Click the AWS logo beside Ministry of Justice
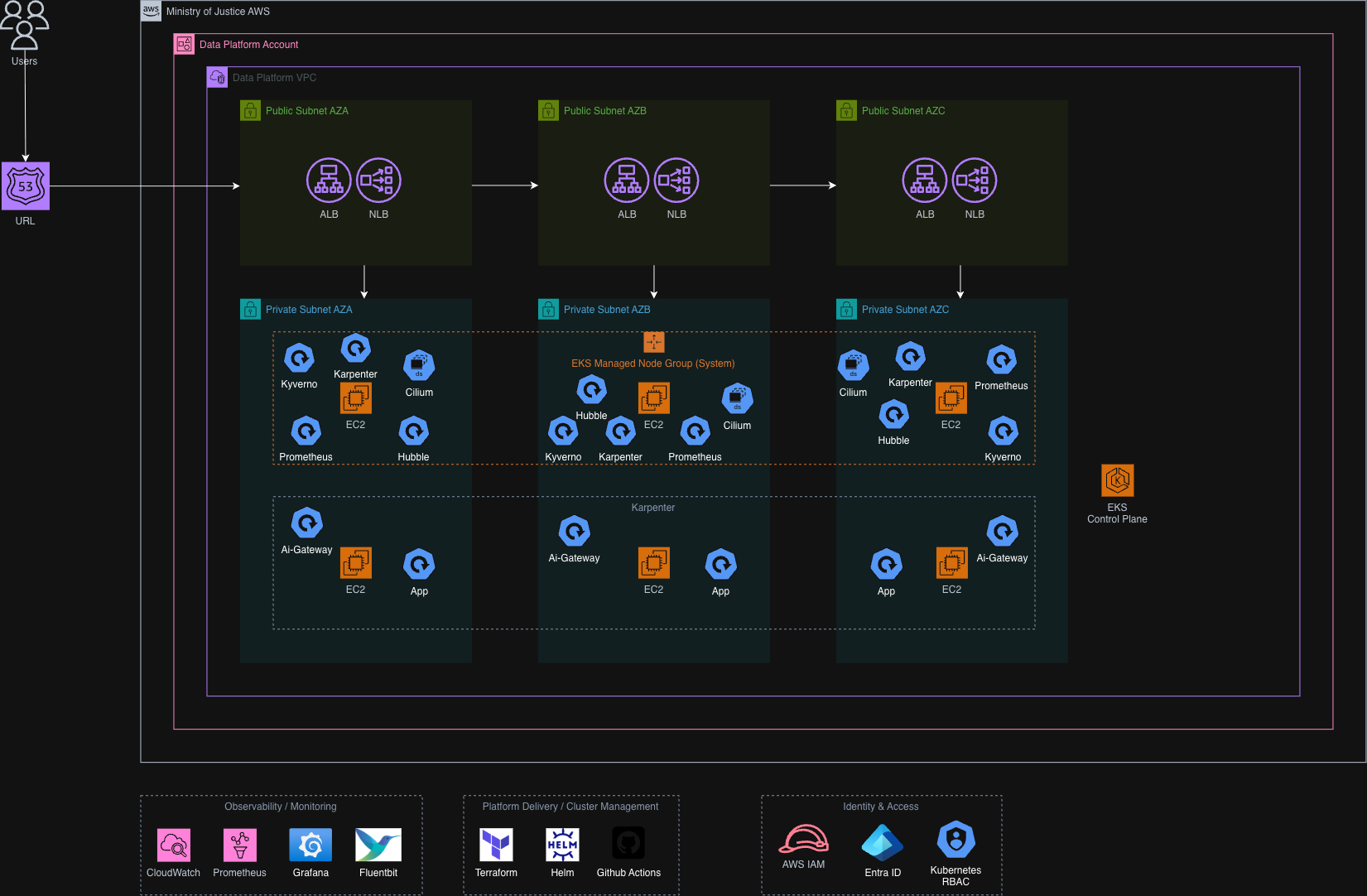The image size is (1367, 896). 151,11
